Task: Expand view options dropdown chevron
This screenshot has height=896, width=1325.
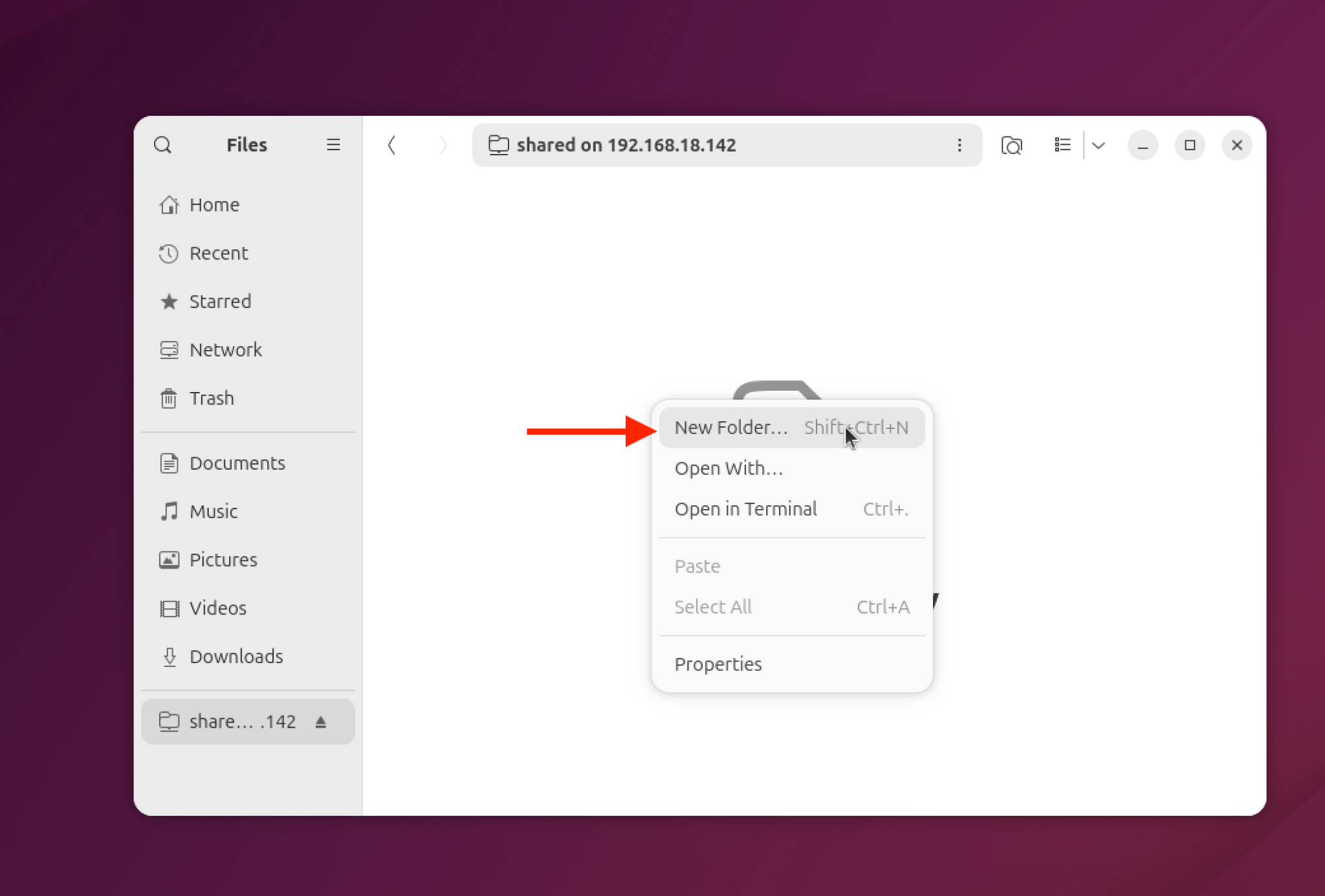Action: coord(1099,145)
